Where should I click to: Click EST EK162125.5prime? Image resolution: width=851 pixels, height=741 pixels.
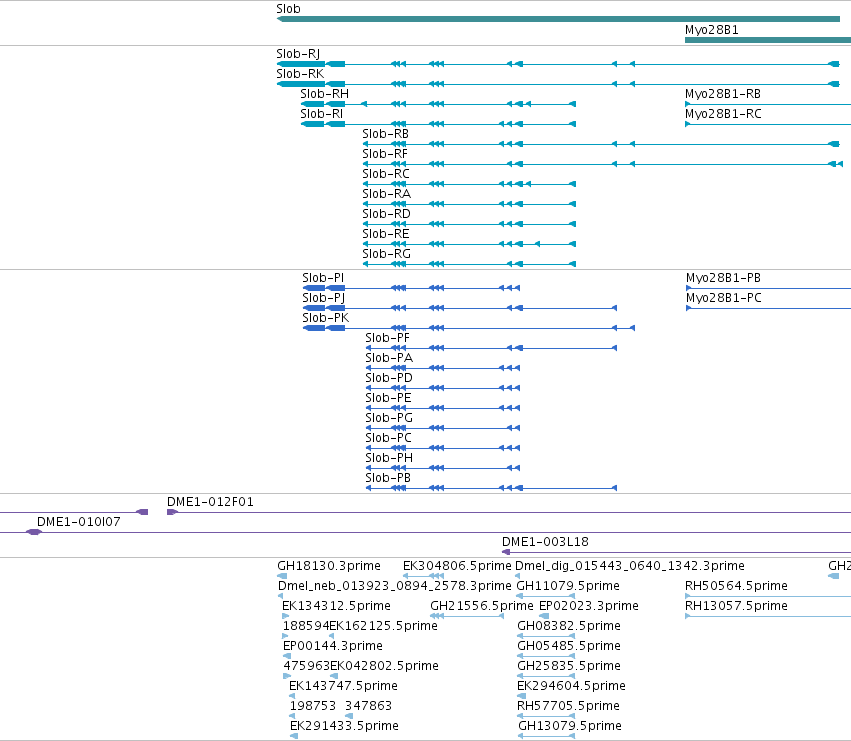pos(383,626)
